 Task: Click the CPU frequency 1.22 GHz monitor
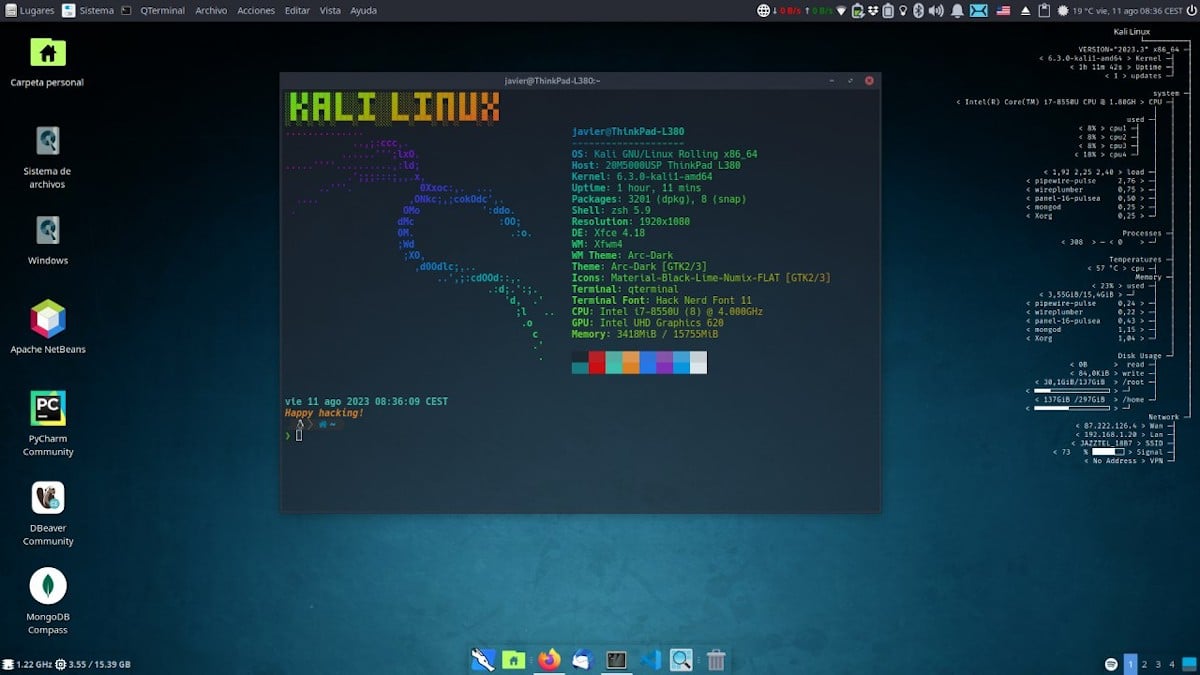27,664
